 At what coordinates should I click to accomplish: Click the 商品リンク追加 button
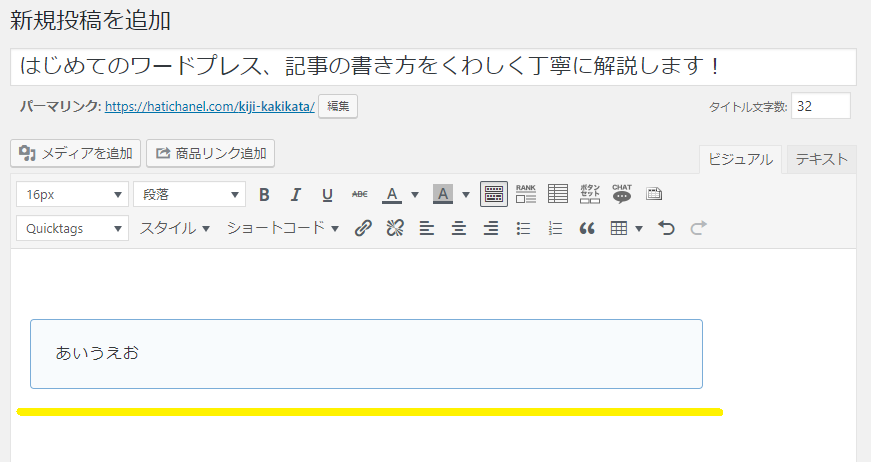click(x=211, y=153)
